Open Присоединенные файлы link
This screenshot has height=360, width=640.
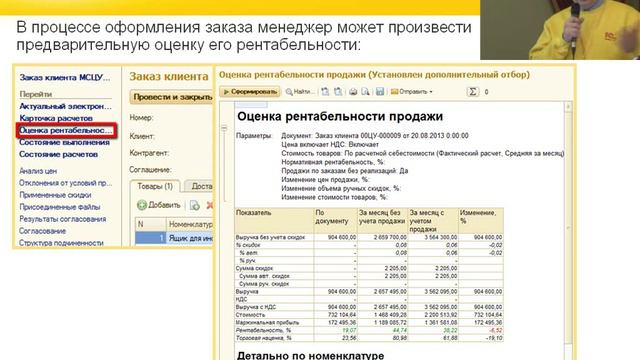60,207
